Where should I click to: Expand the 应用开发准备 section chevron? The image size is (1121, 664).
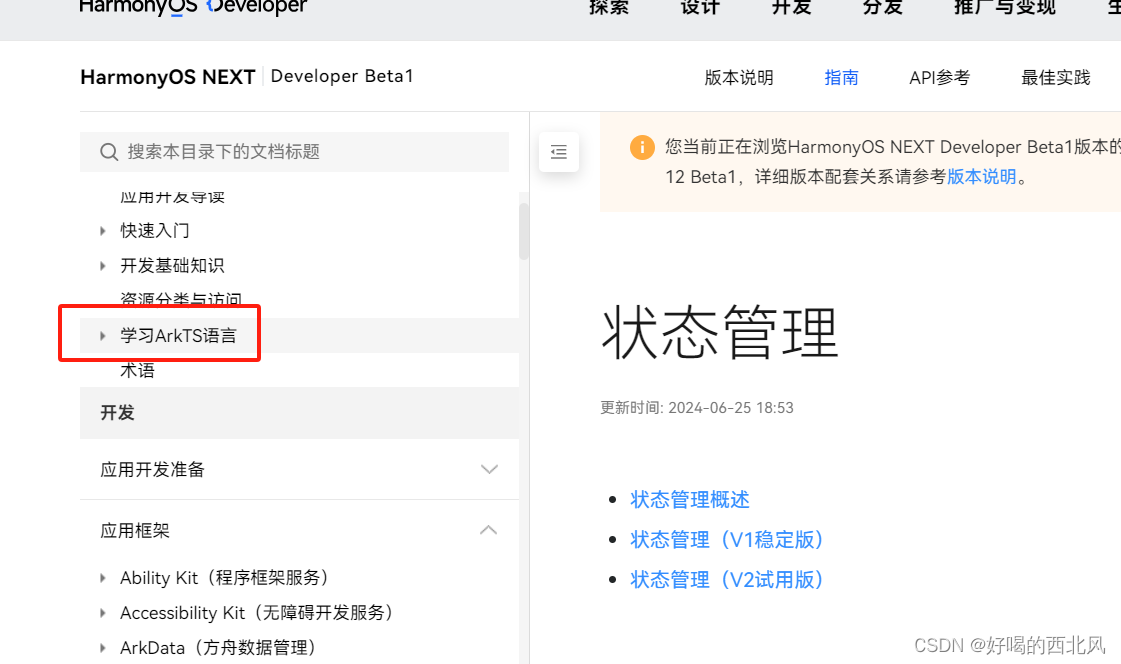point(489,470)
